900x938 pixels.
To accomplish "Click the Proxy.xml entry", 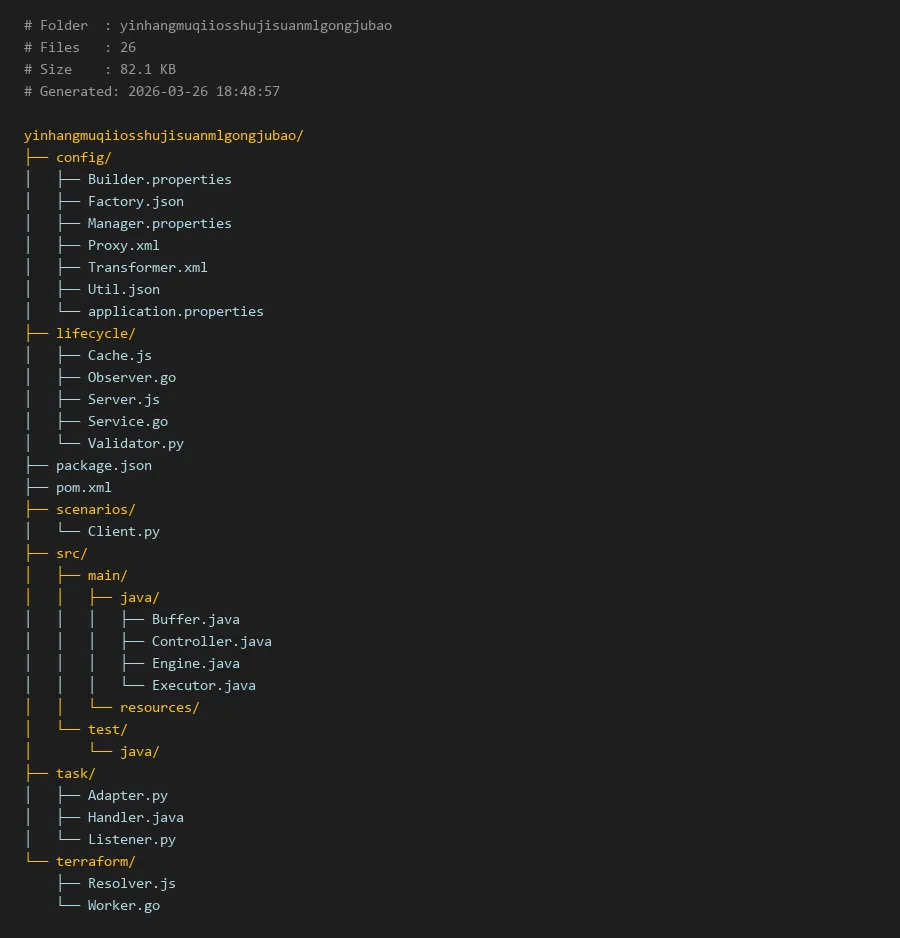I will 123,245.
